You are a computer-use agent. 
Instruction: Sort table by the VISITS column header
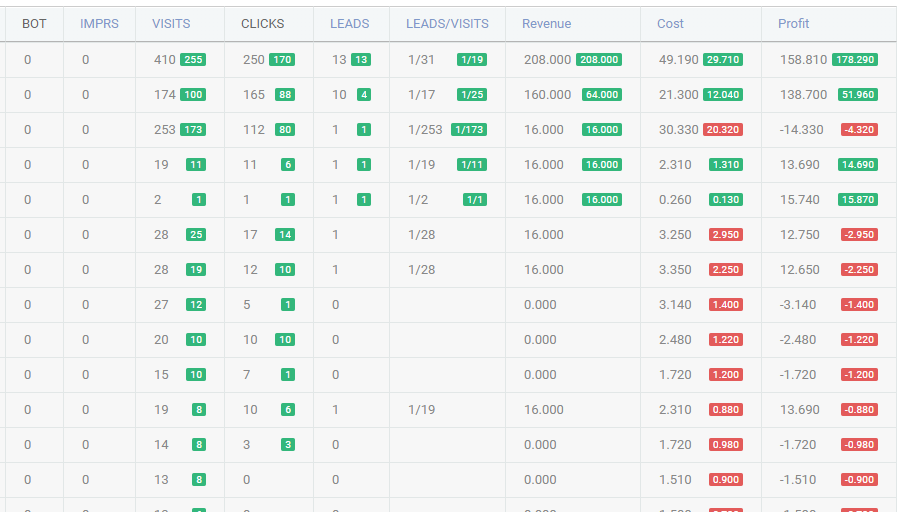click(x=171, y=24)
